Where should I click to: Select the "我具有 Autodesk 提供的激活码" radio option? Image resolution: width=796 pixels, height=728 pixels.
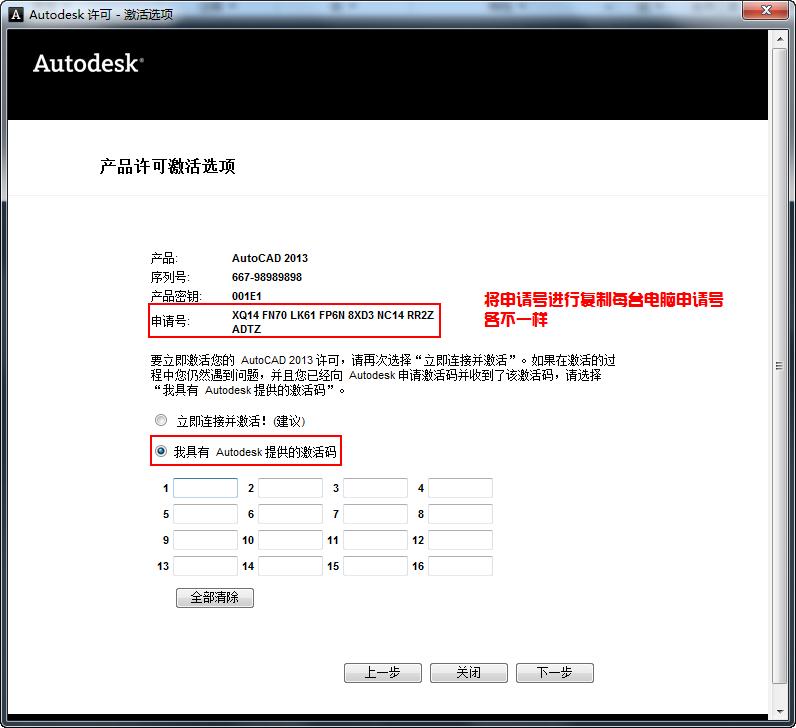pyautogui.click(x=161, y=451)
